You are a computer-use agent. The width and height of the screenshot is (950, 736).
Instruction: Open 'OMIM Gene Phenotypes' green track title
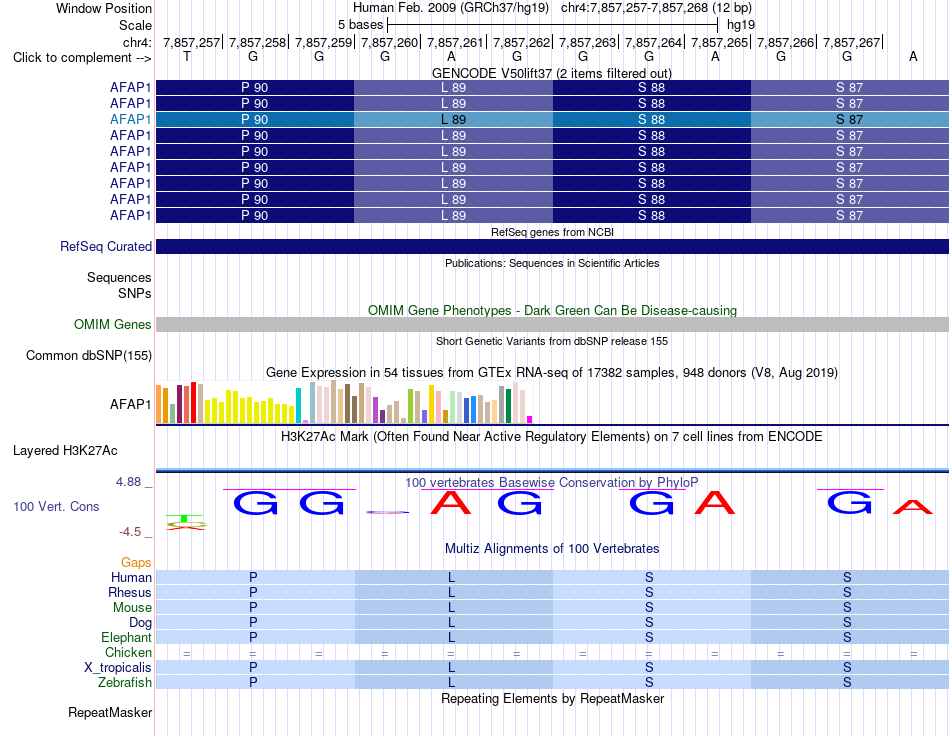coord(552,310)
